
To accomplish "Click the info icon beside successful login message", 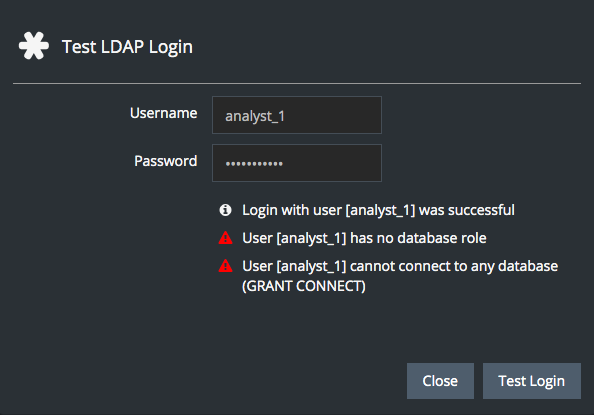I will click(x=225, y=210).
